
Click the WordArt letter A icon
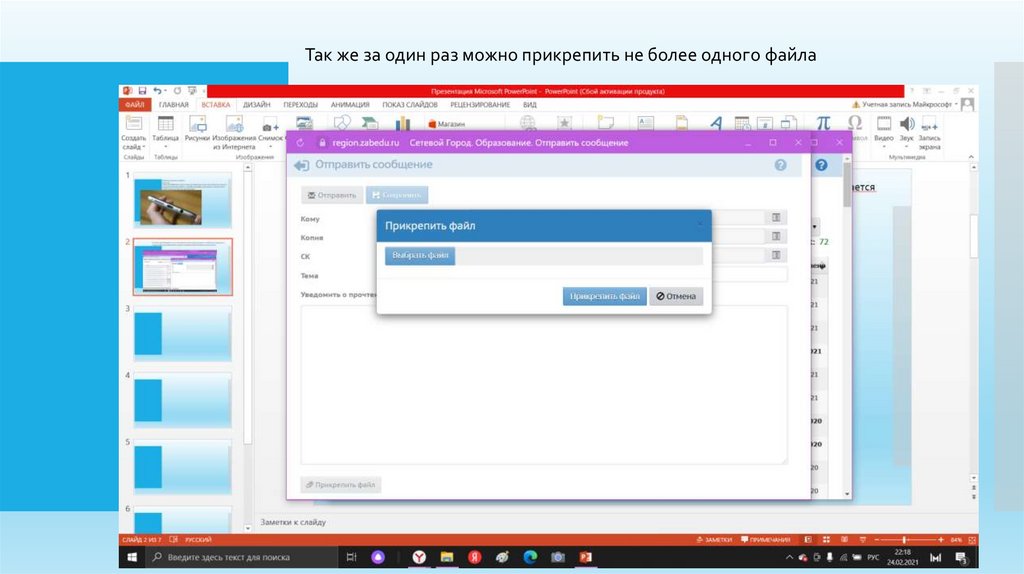pyautogui.click(x=716, y=123)
